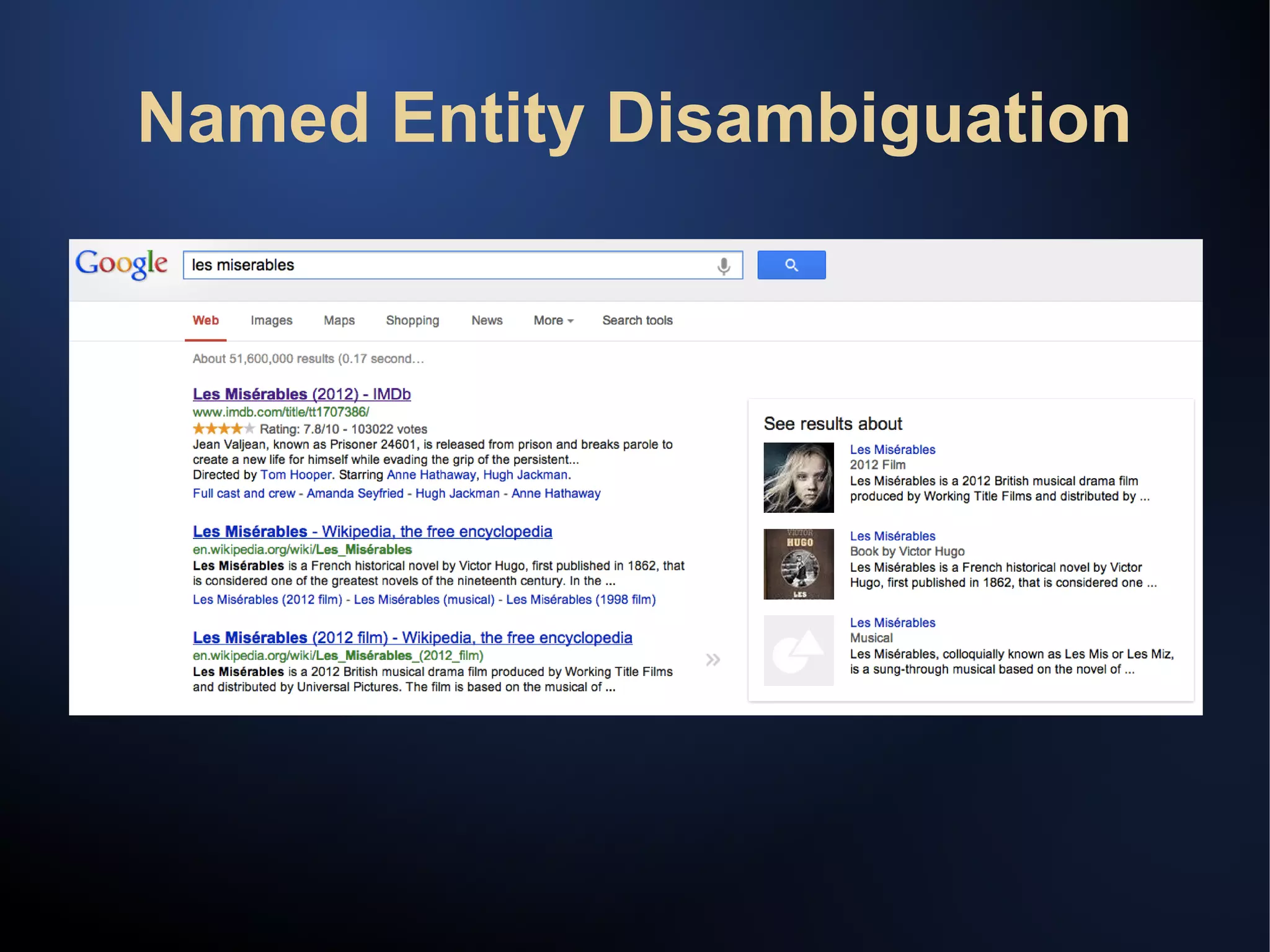Click the Google logo
1270x952 pixels.
coord(122,264)
